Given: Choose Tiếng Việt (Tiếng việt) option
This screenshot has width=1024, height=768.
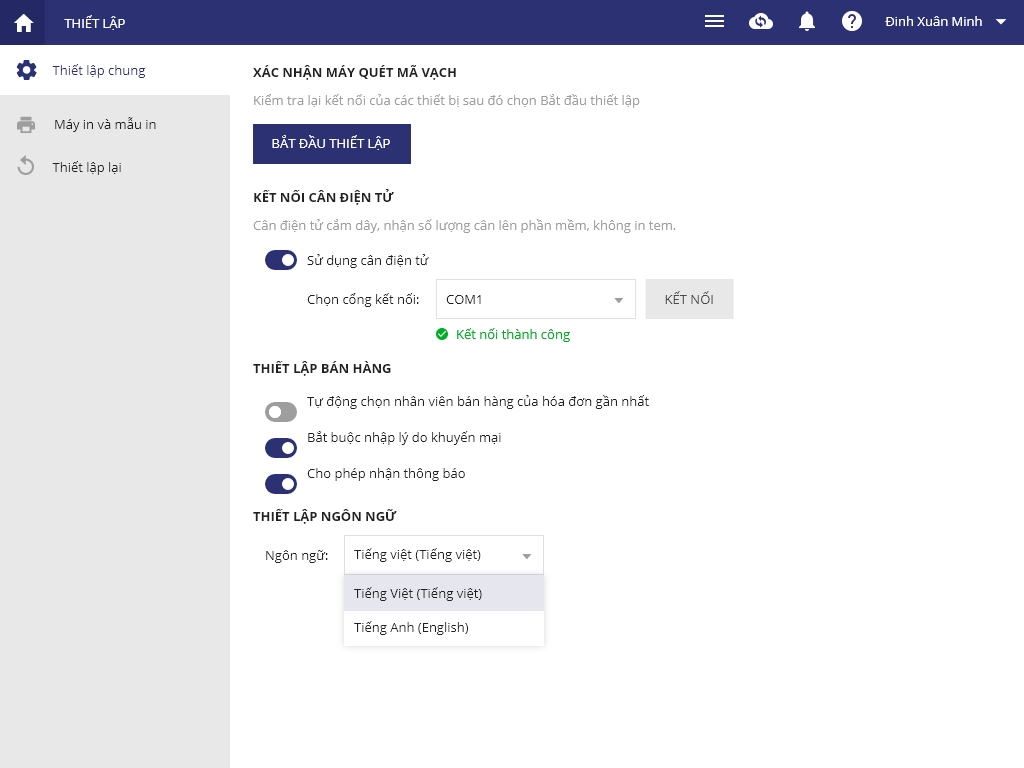Looking at the screenshot, I should tap(418, 593).
